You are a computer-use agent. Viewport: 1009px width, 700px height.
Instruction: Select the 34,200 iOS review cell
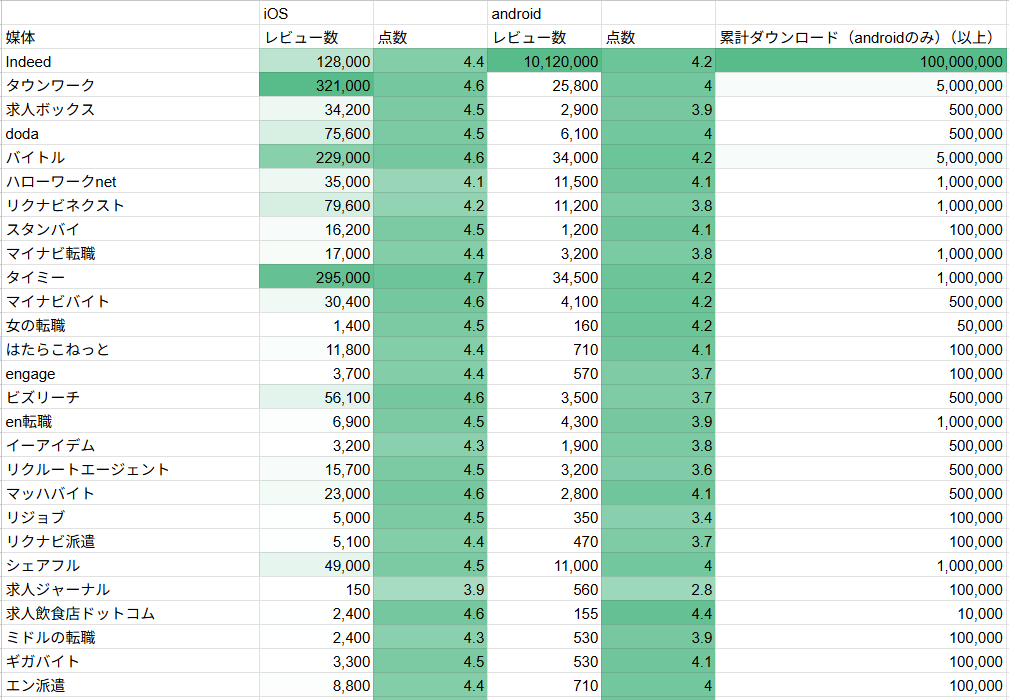coord(316,109)
